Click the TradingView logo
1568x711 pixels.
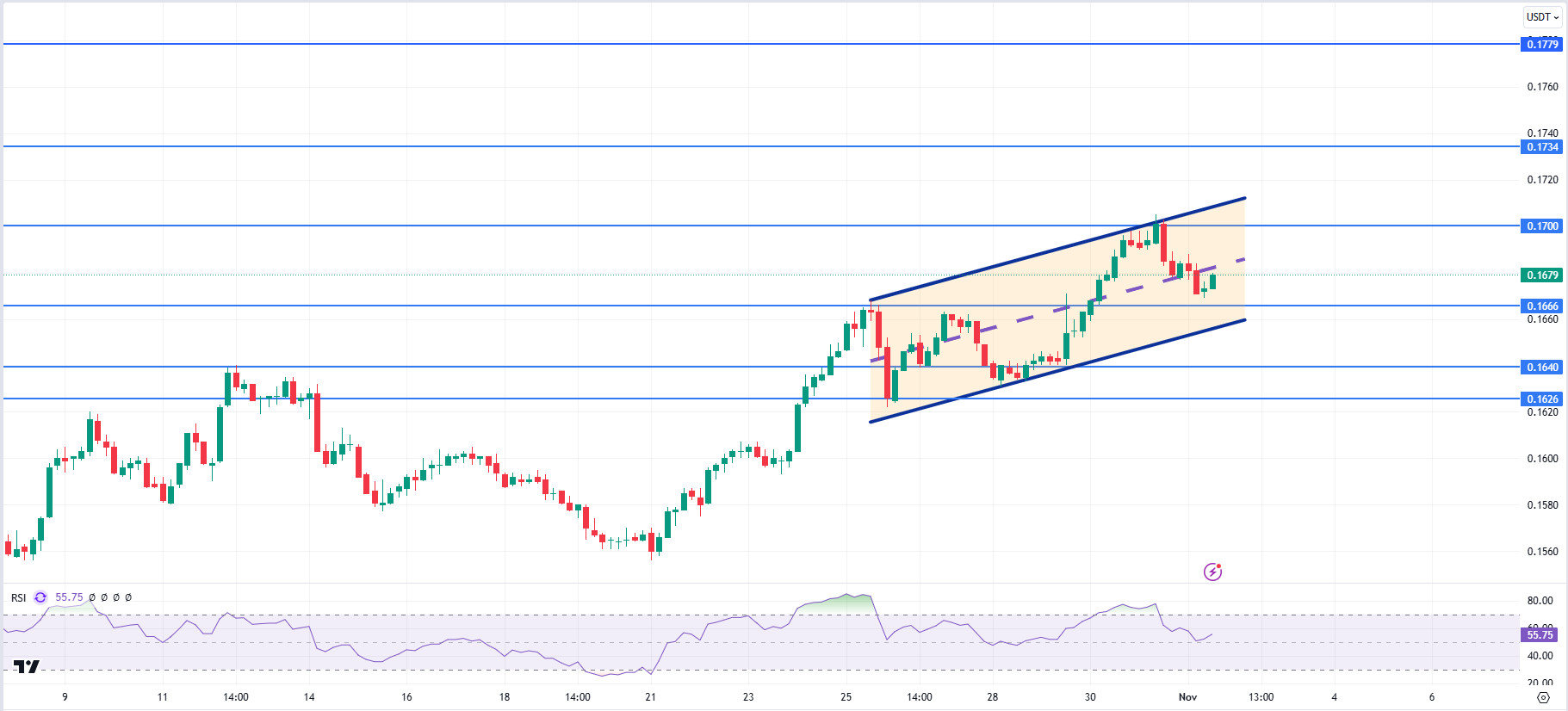point(27,666)
